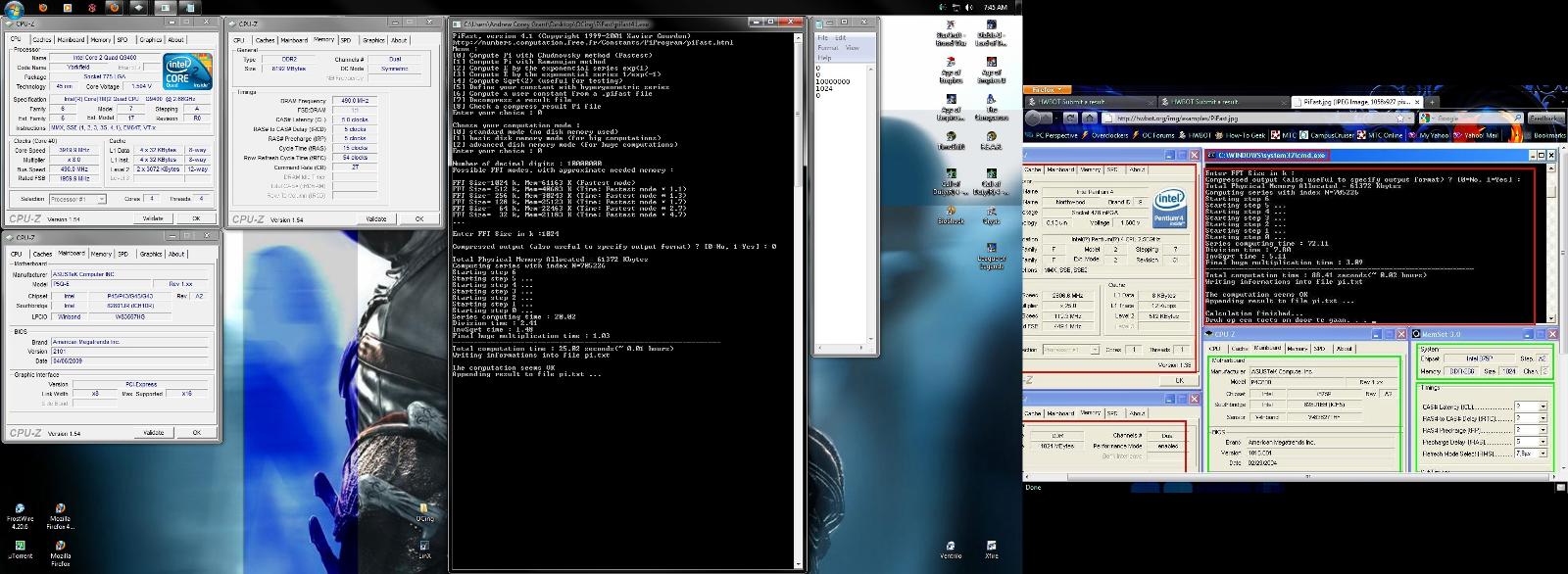Click the Firefox back arrow button
This screenshot has height=574, width=1568.
pos(1033,119)
